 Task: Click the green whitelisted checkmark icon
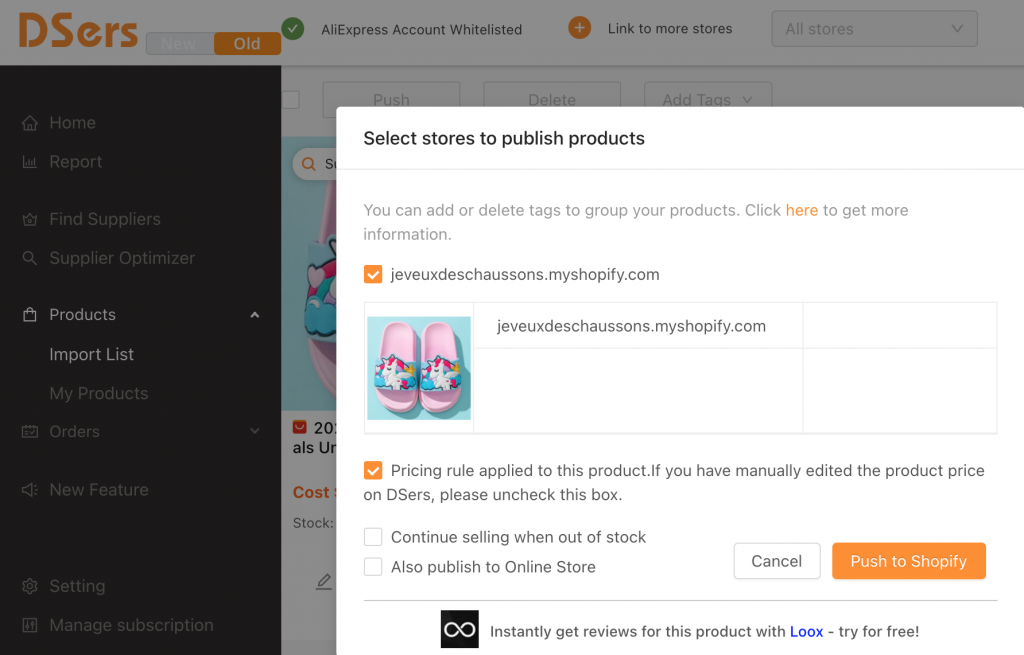[x=293, y=28]
